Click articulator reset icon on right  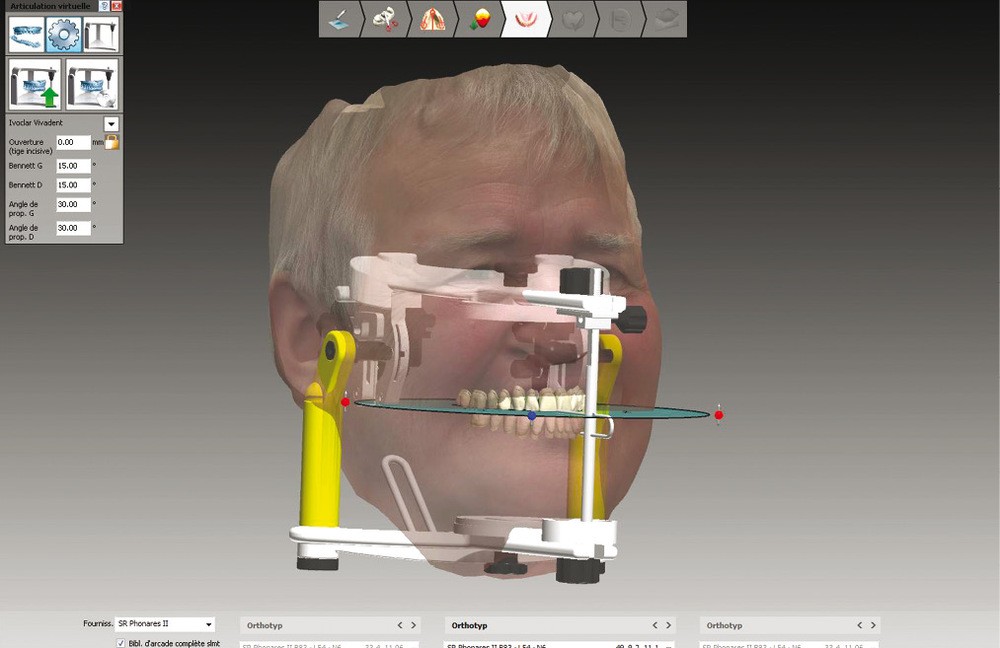pyautogui.click(x=92, y=84)
